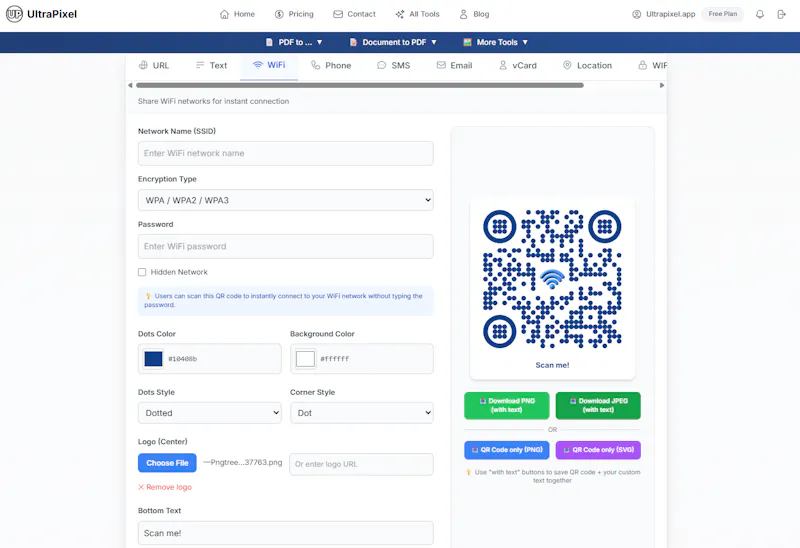The image size is (800, 548).
Task: Click the Free Plan badge
Action: pyautogui.click(x=722, y=14)
